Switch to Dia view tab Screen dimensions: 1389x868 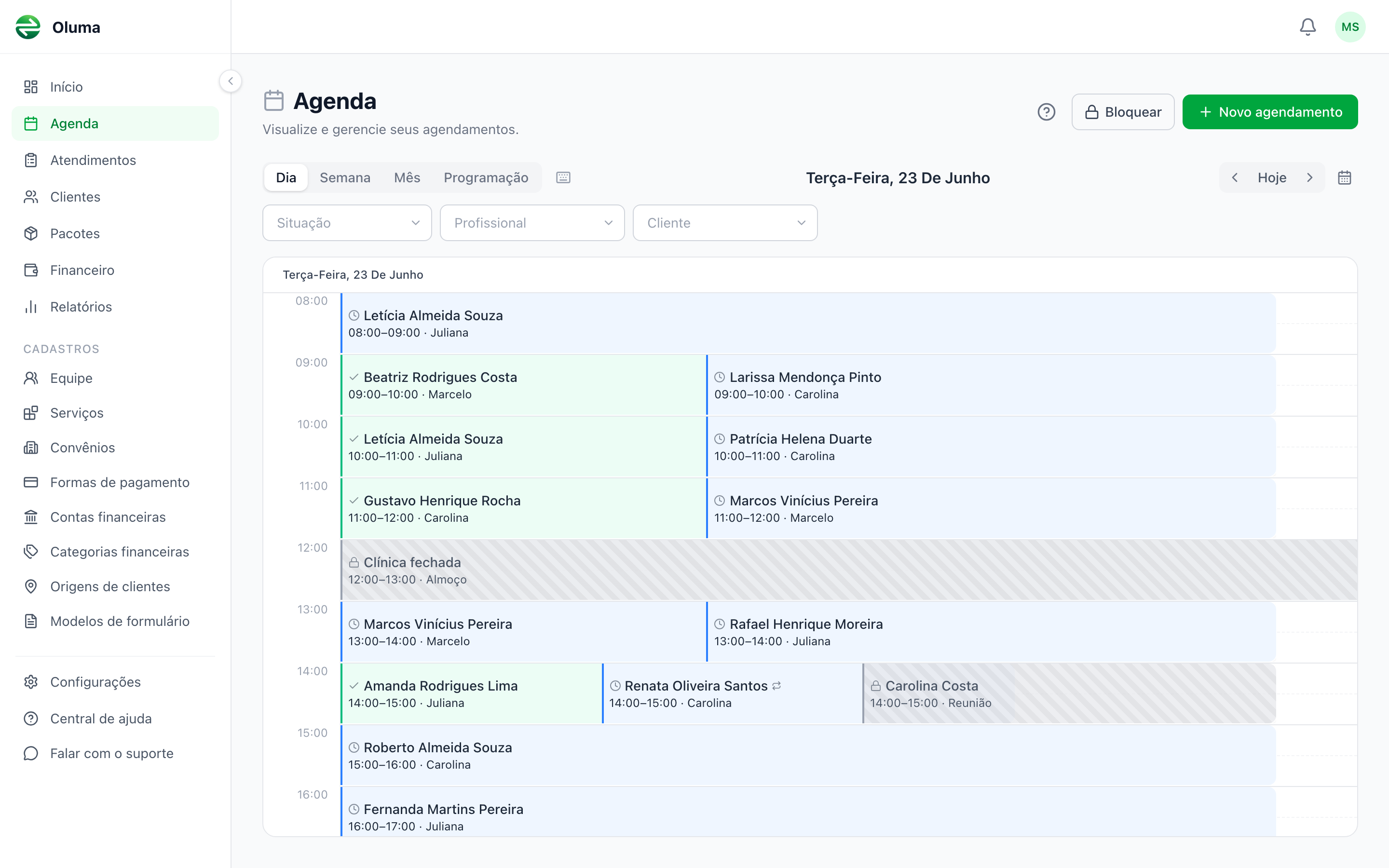286,177
